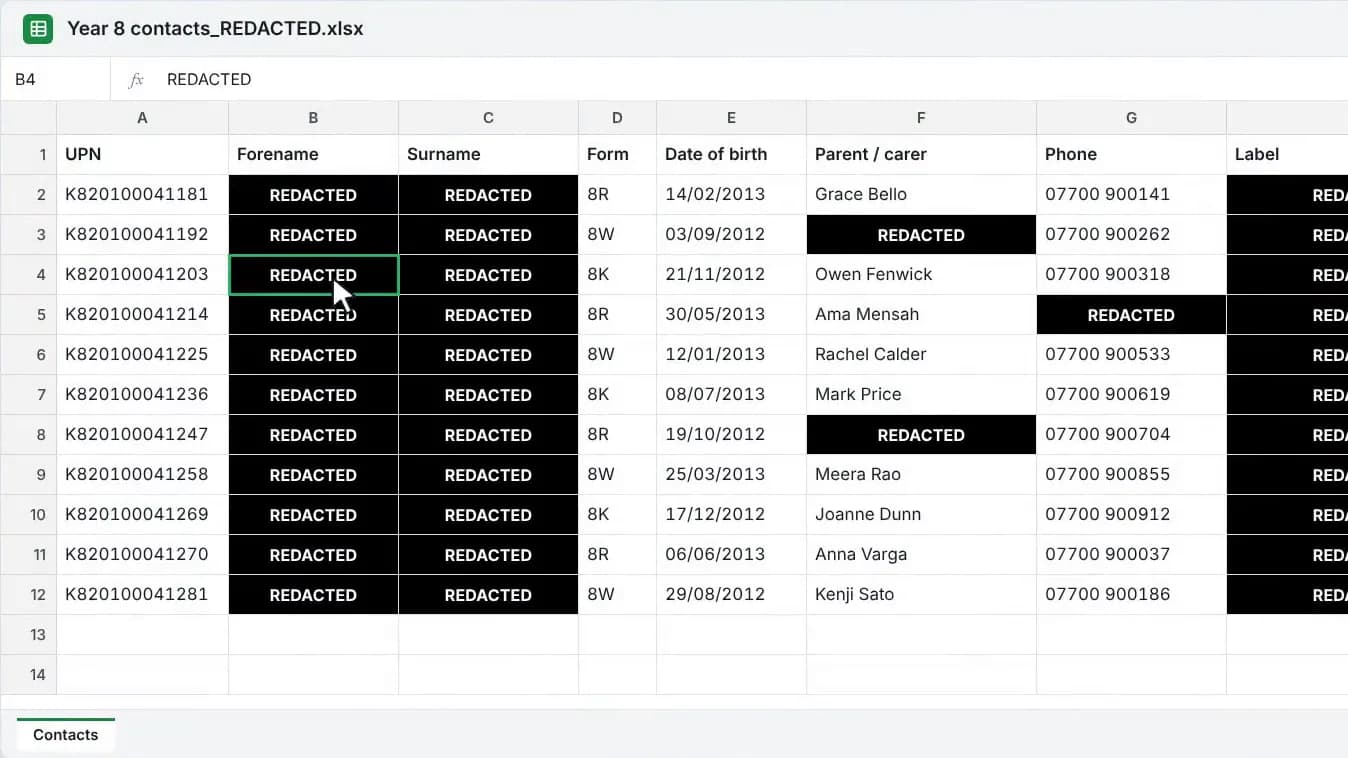Select UPN cell K820100041236
Screen dimensions: 1348x758
142,395
